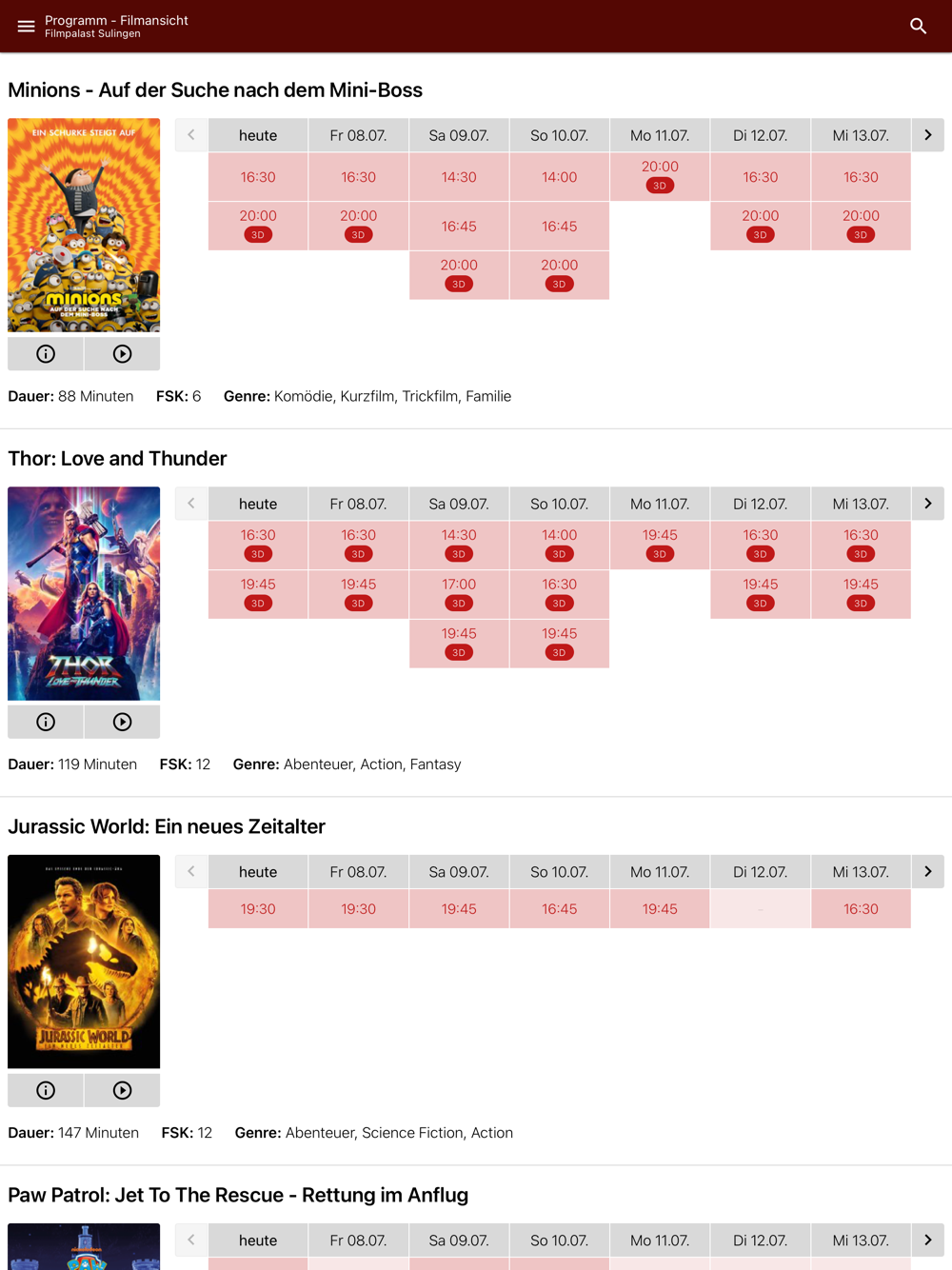Select Sa 09.07. in the Thor schedule
This screenshot has width=952, height=1270.
click(459, 504)
